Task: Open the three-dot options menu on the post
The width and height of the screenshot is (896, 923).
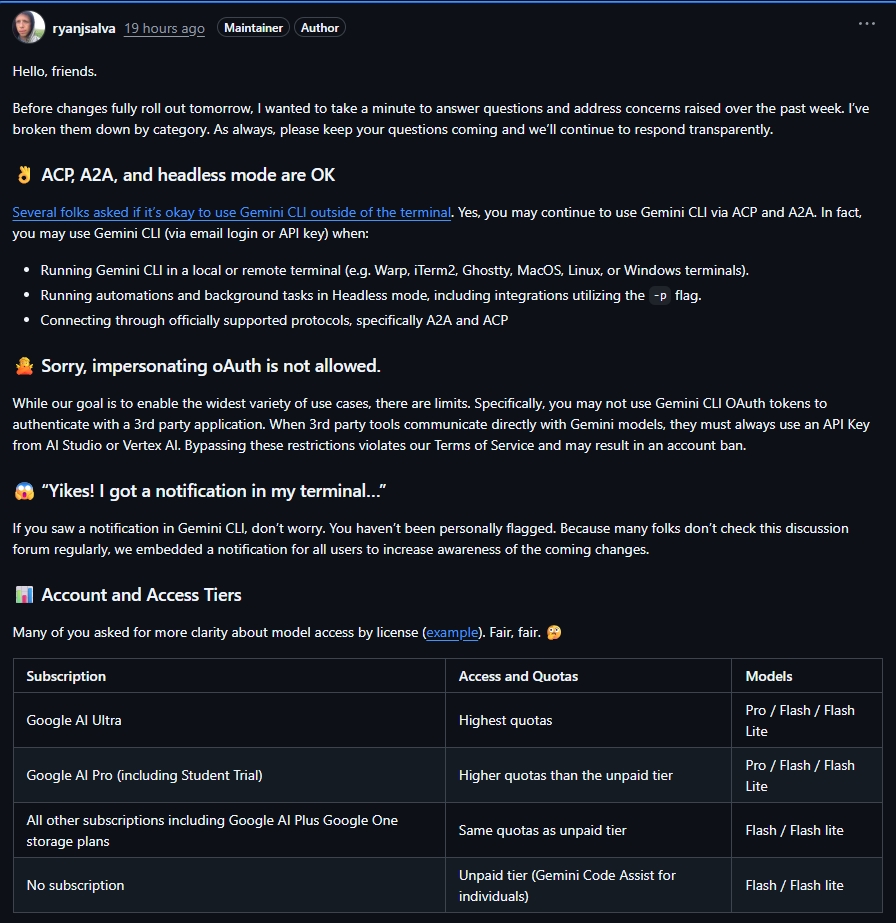Action: (x=866, y=24)
